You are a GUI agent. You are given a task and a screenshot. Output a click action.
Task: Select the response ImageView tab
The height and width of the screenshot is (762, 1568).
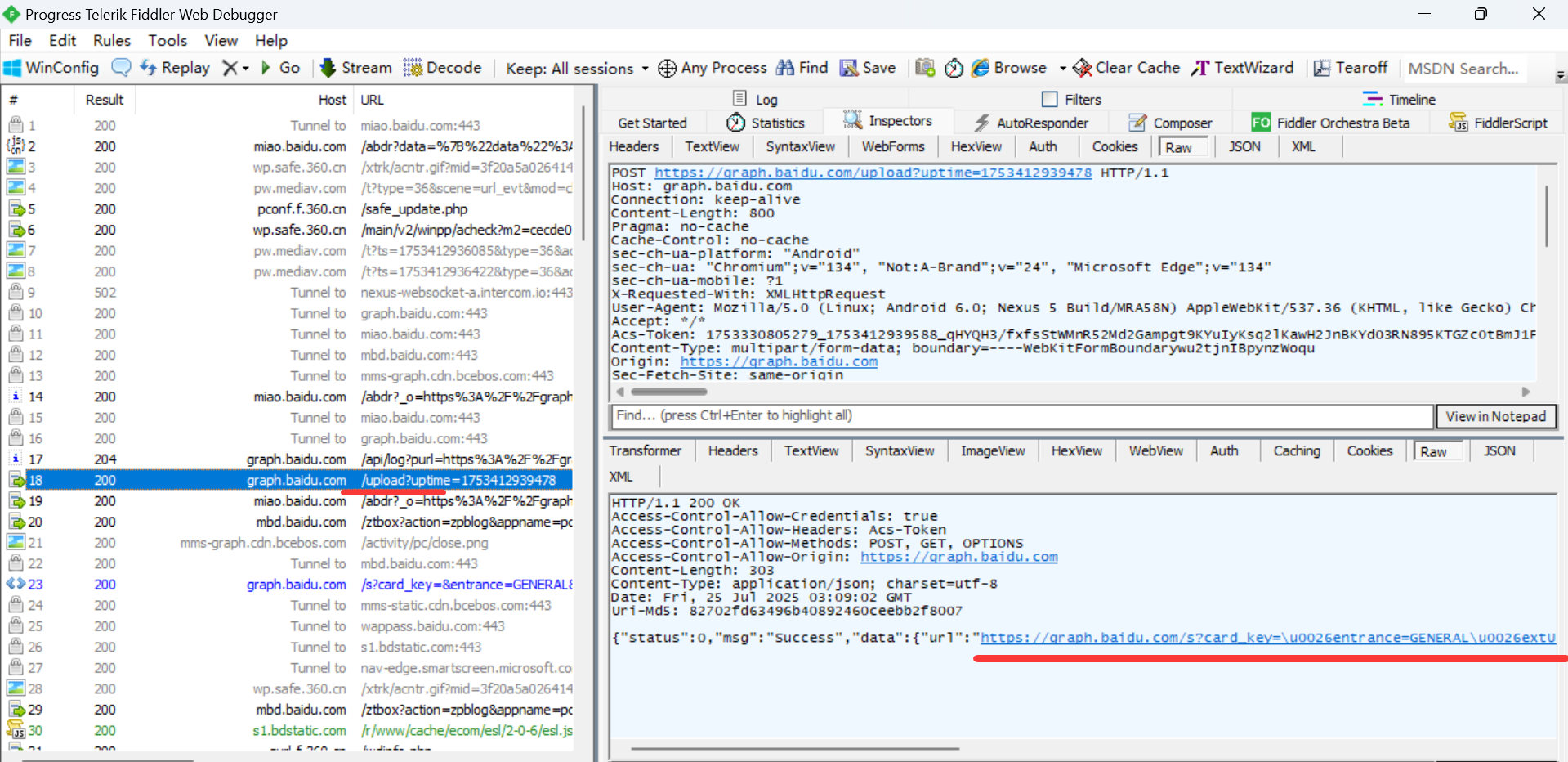tap(993, 450)
